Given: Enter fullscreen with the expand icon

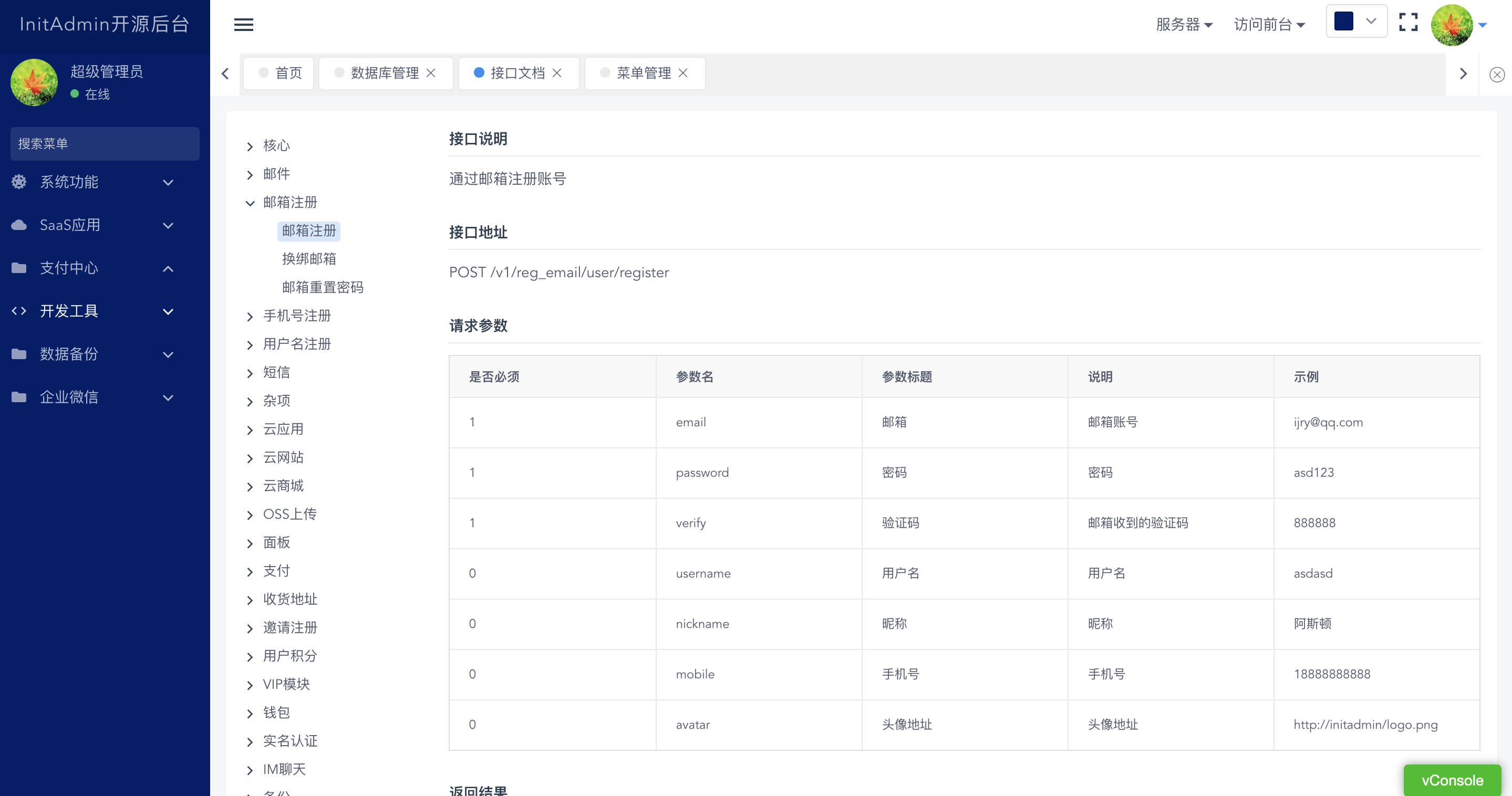Looking at the screenshot, I should [1408, 23].
